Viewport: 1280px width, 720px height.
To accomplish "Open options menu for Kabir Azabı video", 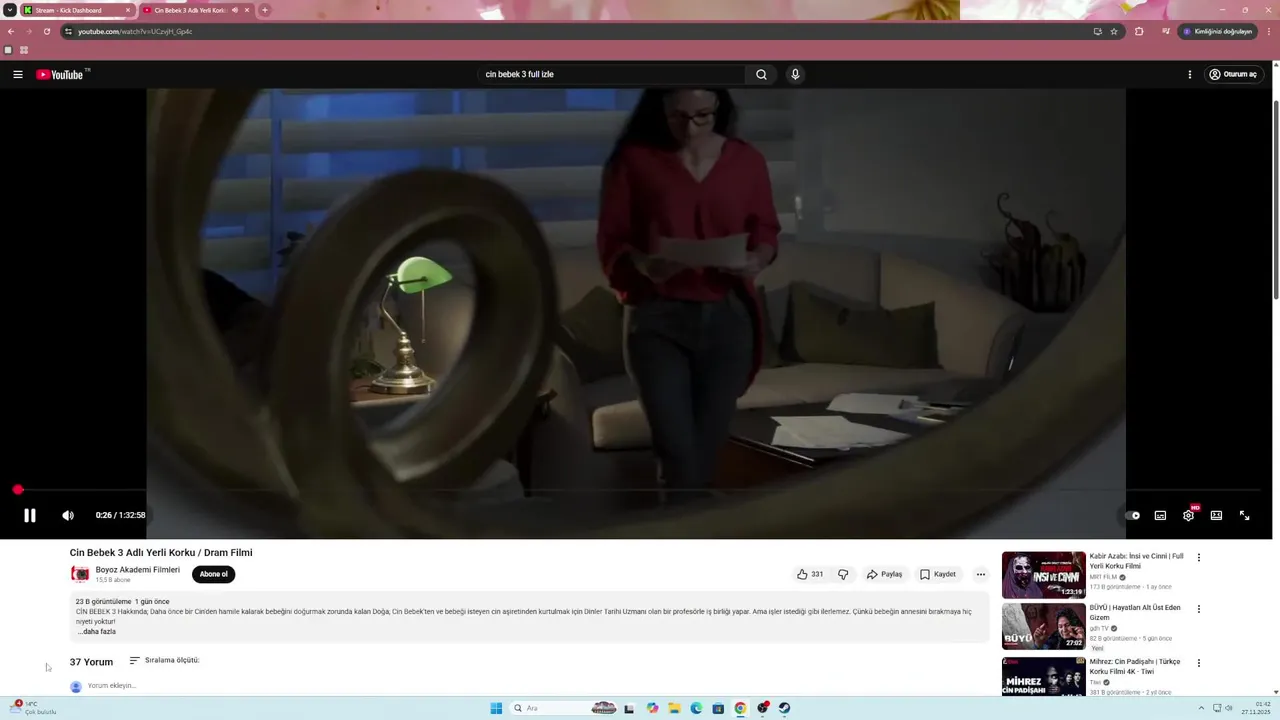I will pos(1199,557).
